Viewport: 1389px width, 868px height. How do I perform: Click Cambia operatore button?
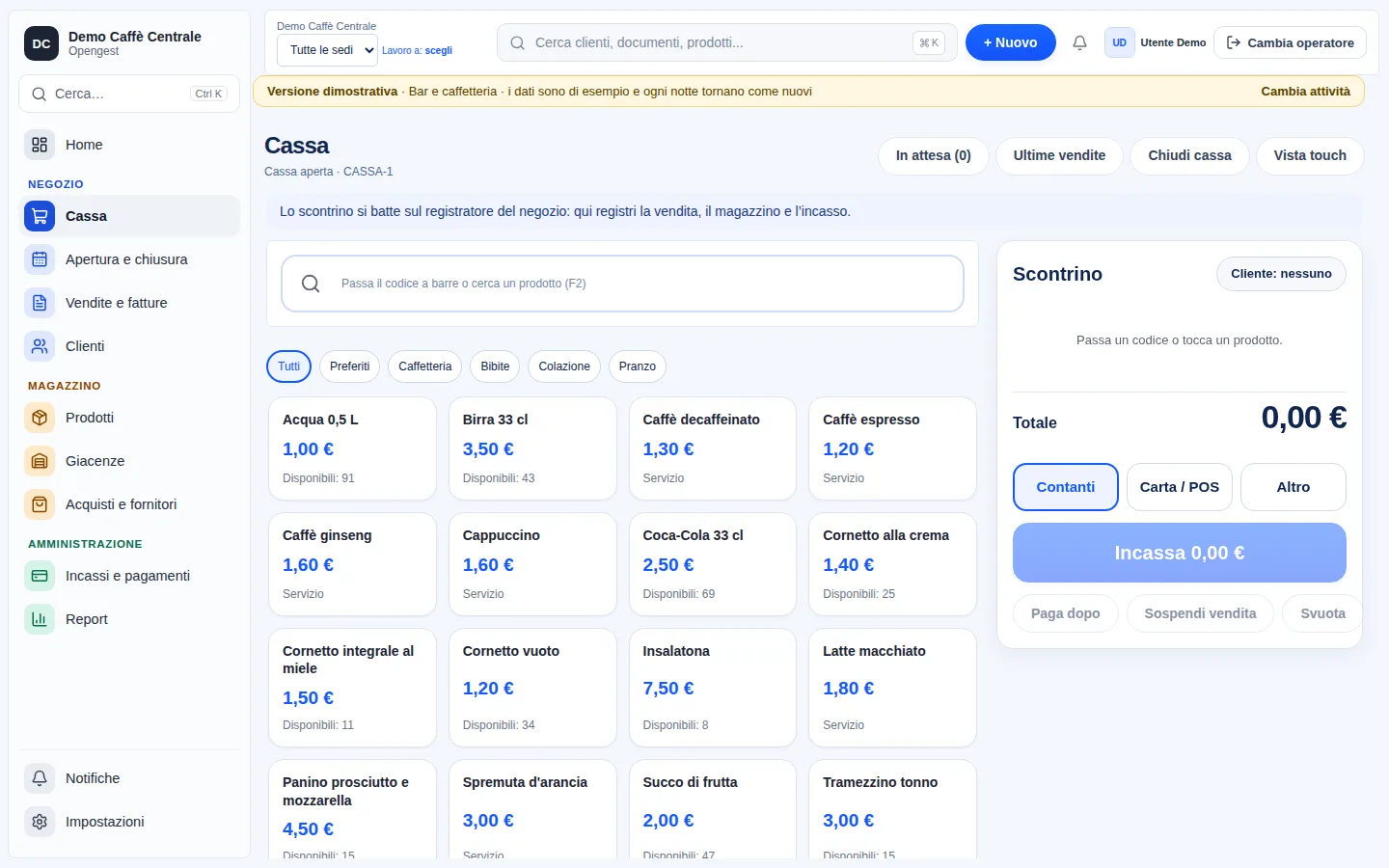tap(1290, 42)
